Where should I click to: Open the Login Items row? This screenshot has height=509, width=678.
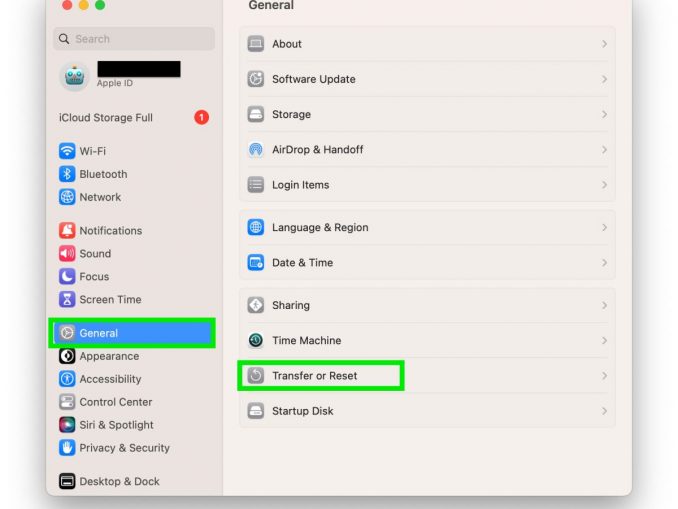pyautogui.click(x=427, y=185)
